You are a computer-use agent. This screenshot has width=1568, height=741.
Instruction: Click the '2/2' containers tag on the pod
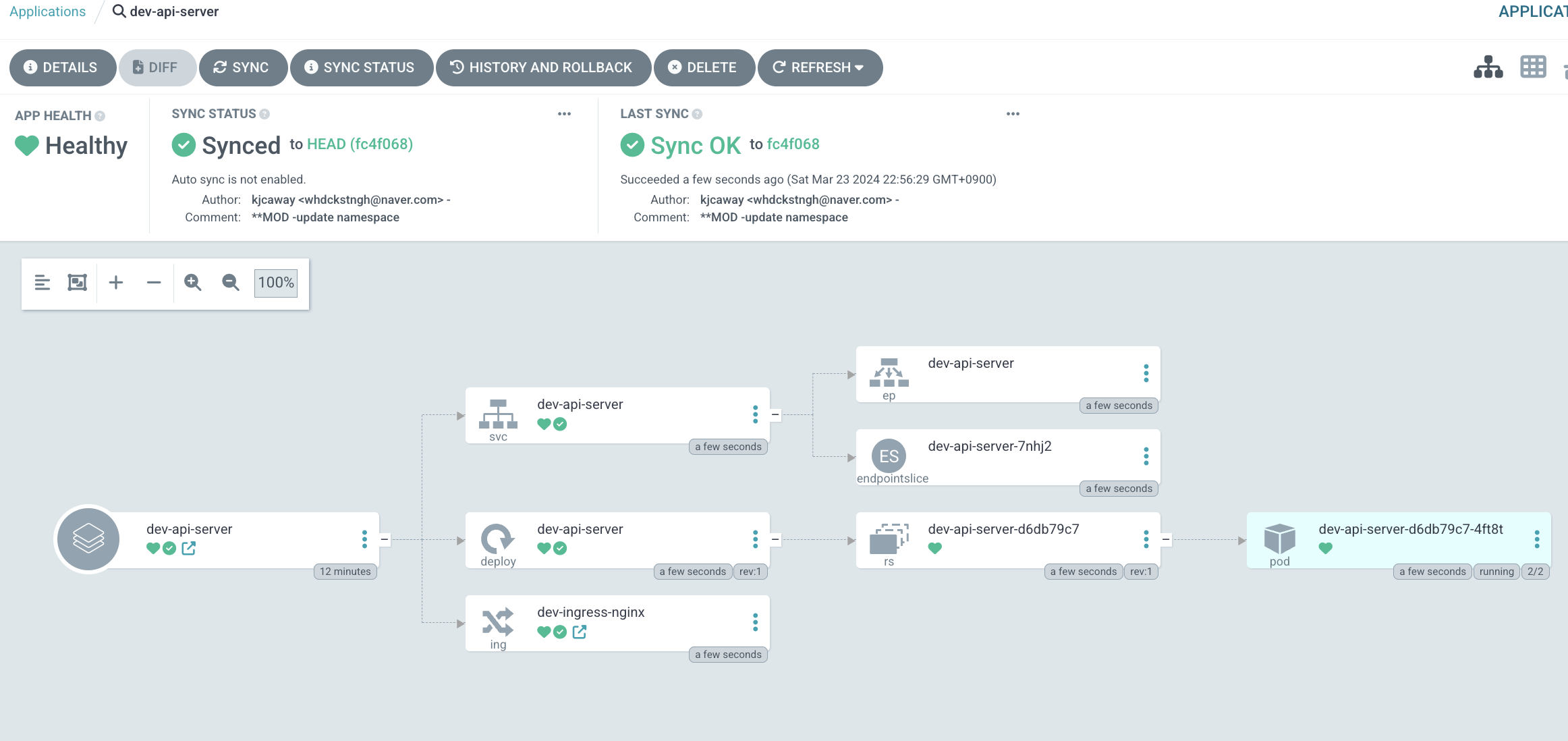tap(1535, 572)
